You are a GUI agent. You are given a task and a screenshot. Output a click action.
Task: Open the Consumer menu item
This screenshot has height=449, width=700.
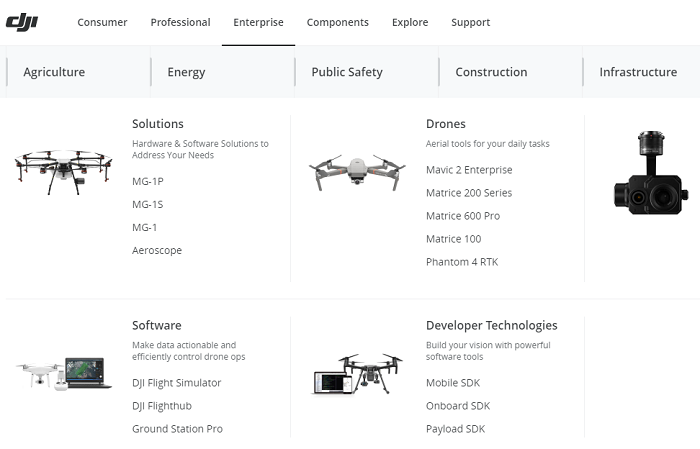102,22
